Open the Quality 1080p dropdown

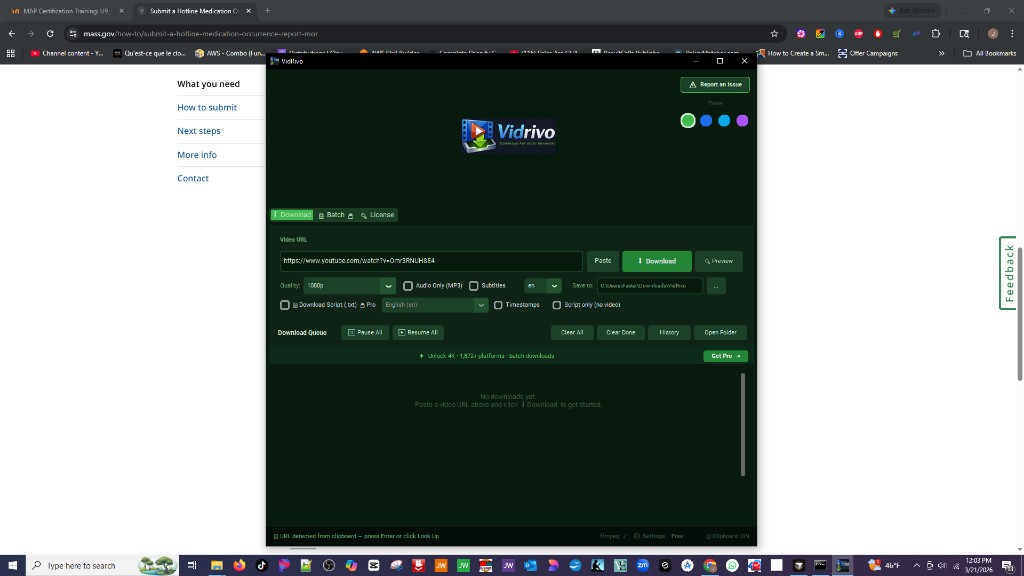click(x=349, y=286)
